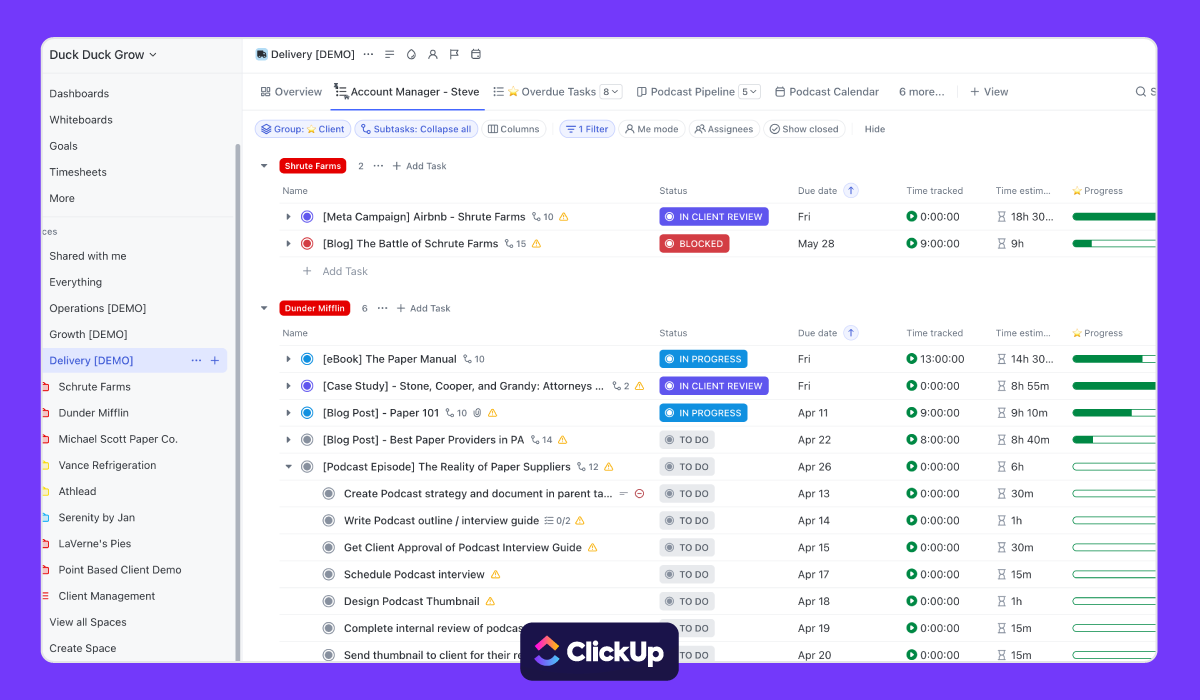The image size is (1200, 700).
Task: Enable Me mode filtering
Action: (x=651, y=128)
